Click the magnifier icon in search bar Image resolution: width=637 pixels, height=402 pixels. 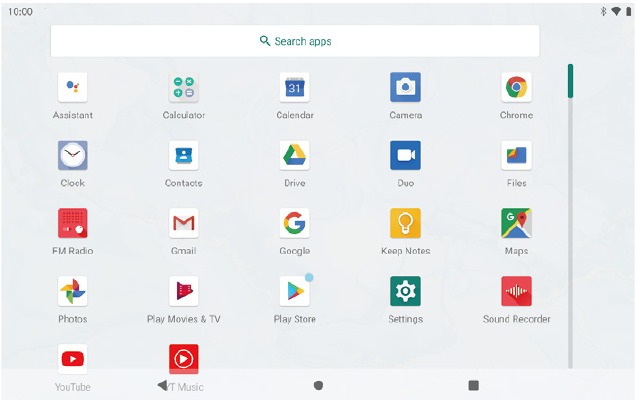click(265, 41)
